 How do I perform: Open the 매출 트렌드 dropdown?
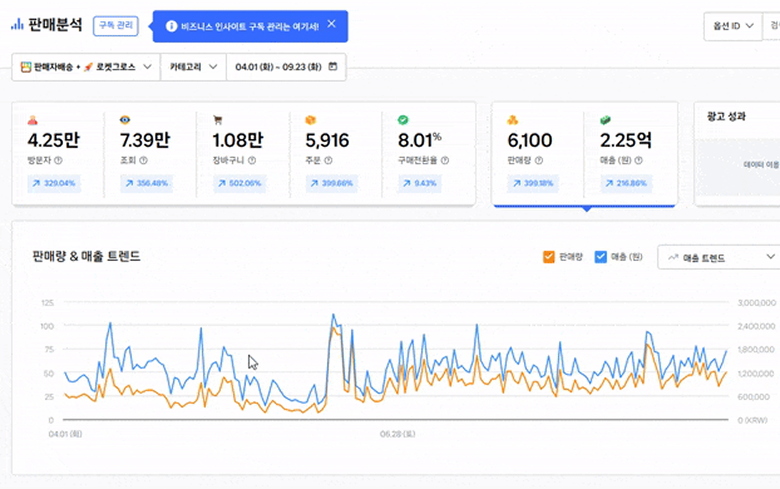716,258
